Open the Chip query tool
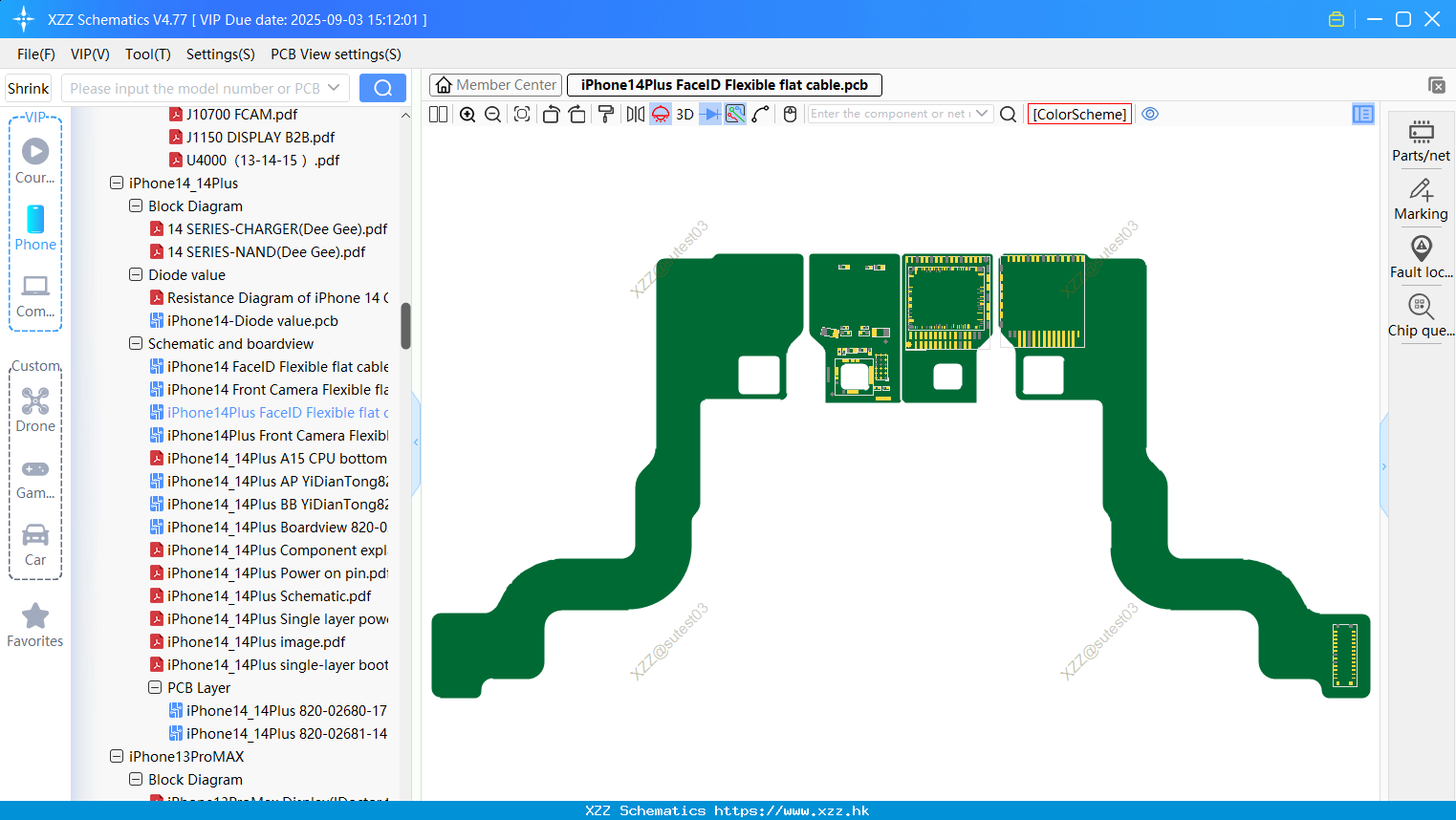Screen dimensions: 1456x820 [1421, 315]
